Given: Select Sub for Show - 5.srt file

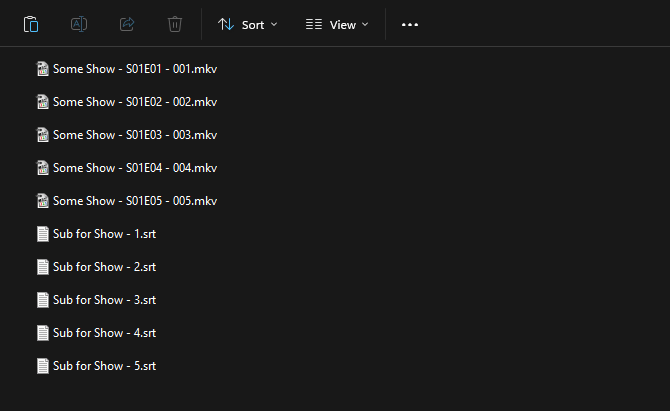Looking at the screenshot, I should tap(104, 366).
